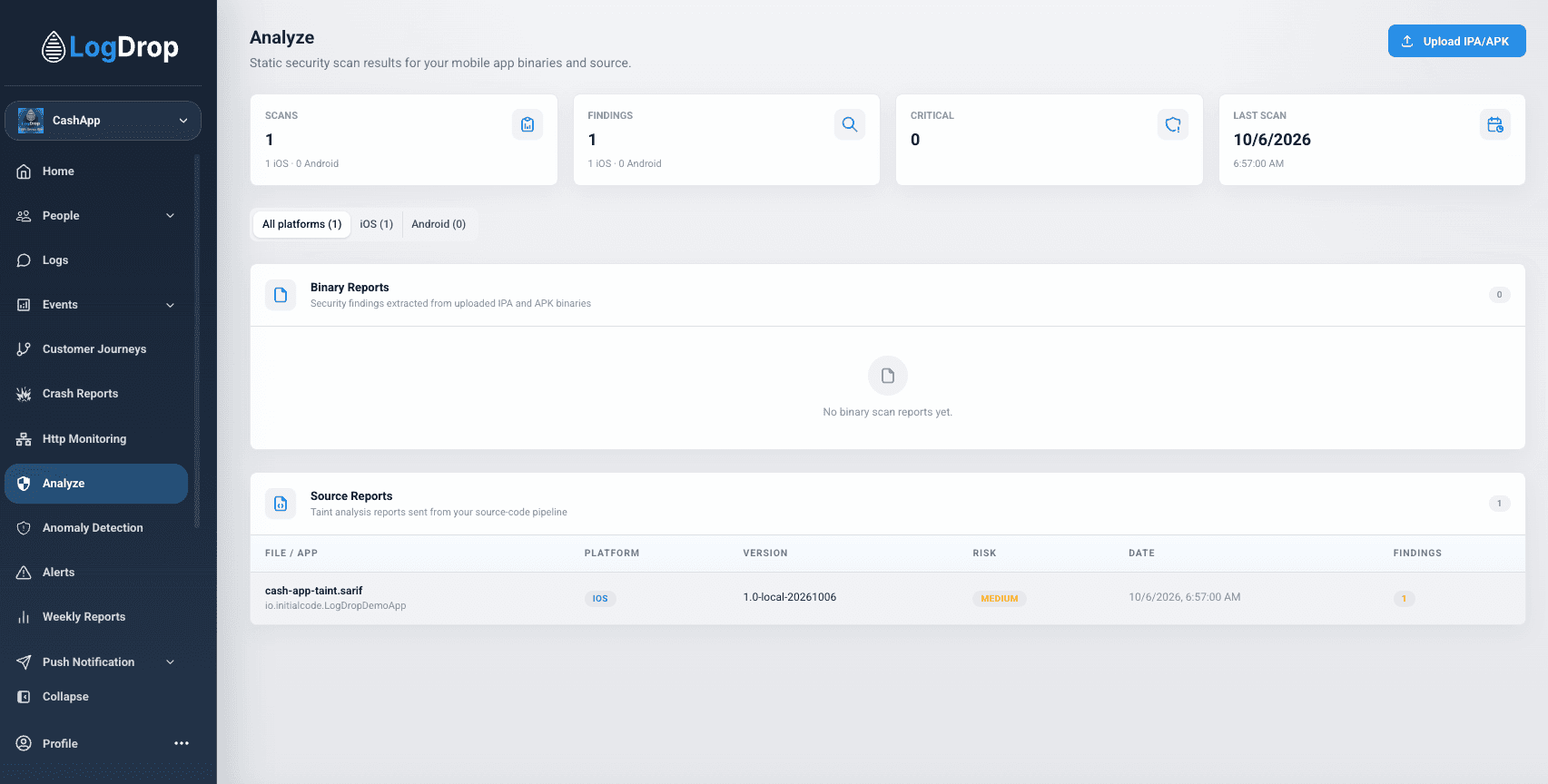
Task: Click the sidebar vertical scrollbar
Action: pos(197,341)
